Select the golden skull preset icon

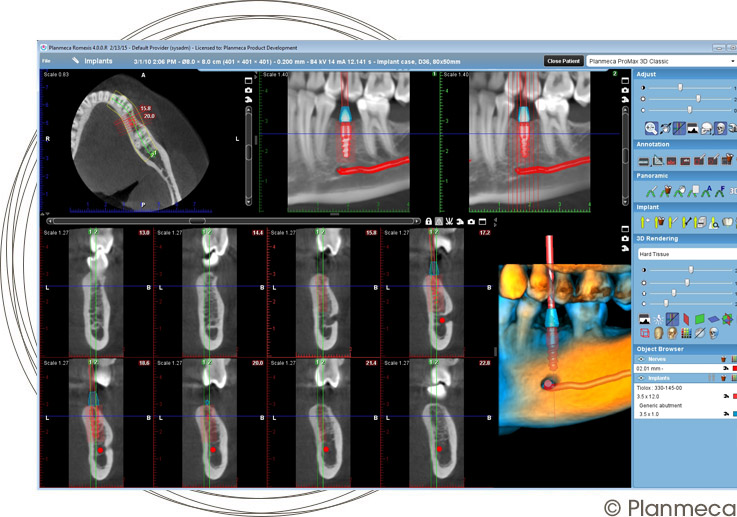click(x=672, y=333)
